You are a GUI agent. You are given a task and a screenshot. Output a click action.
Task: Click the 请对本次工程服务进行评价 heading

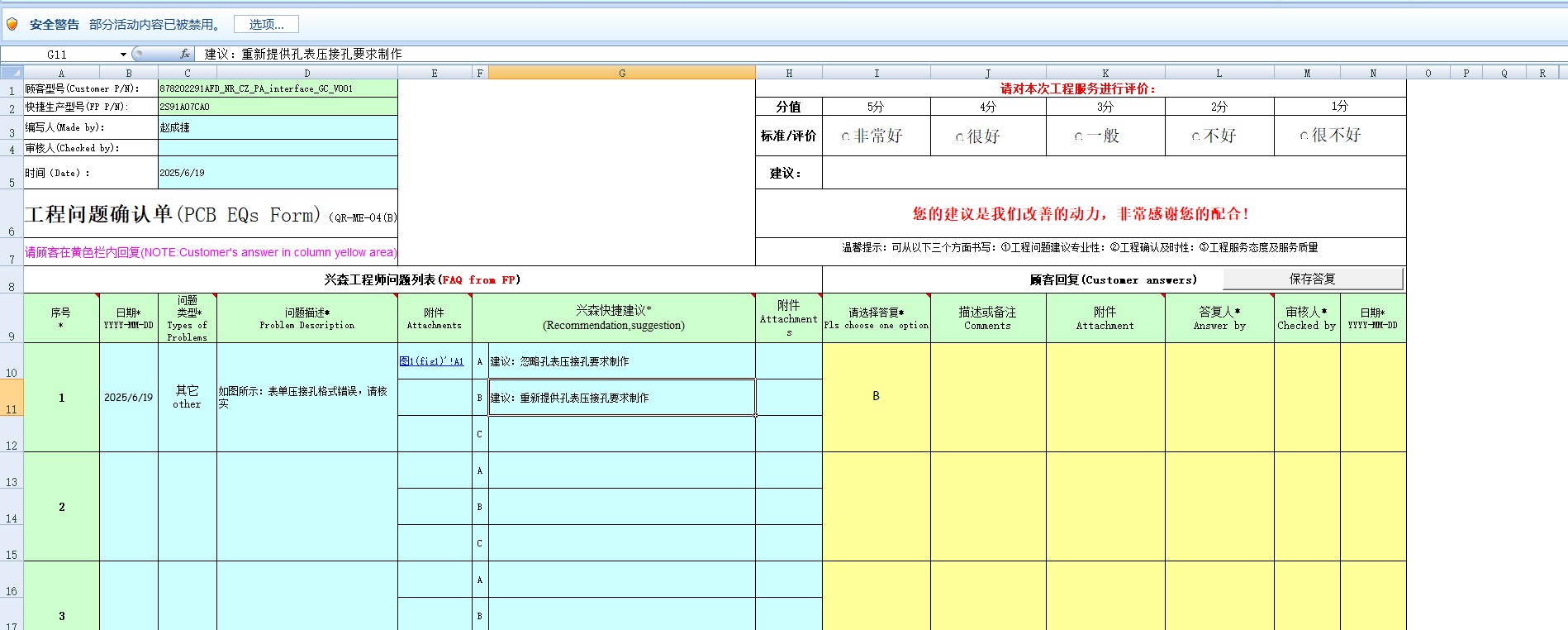point(1078,88)
